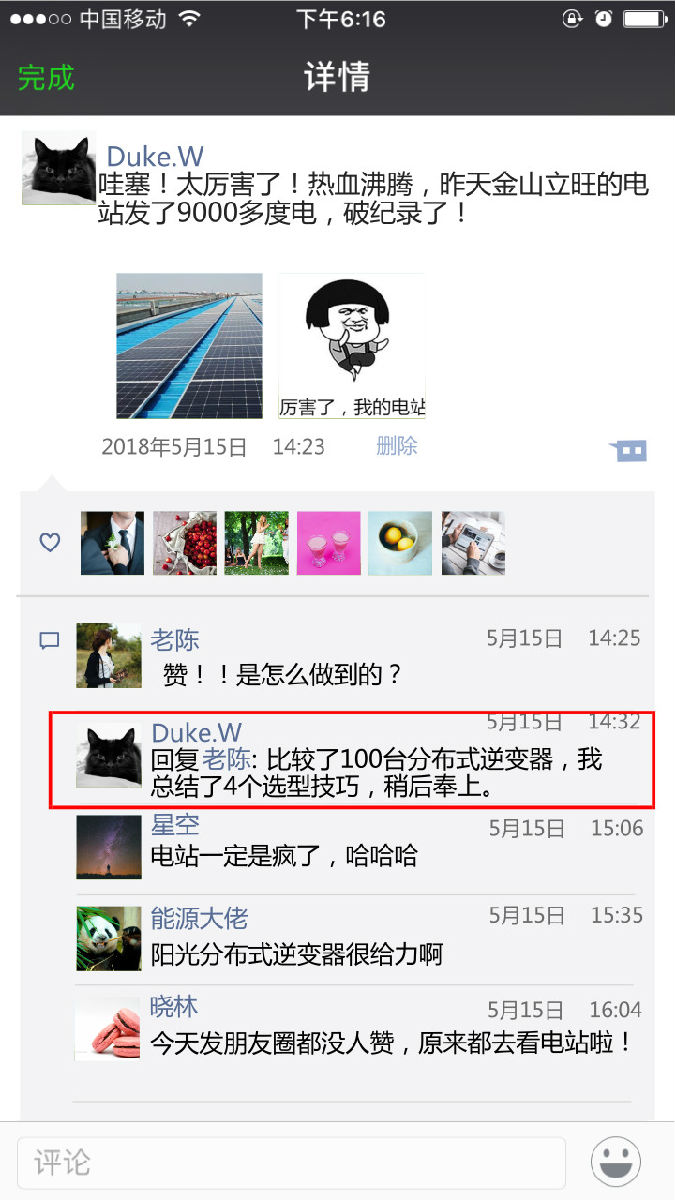Tap the cherries liker avatar
The image size is (675, 1200).
pos(184,543)
